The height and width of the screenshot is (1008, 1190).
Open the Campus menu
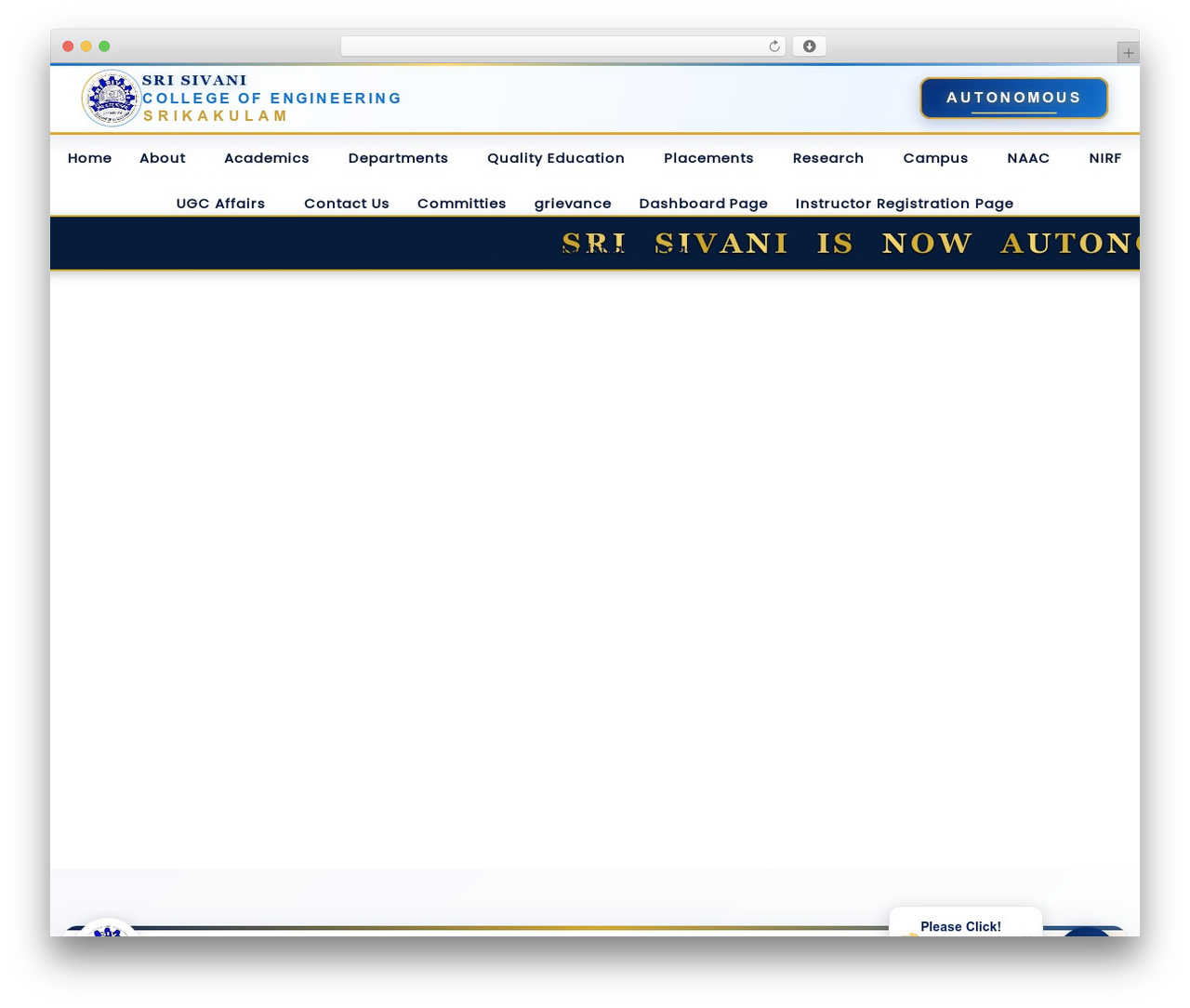pyautogui.click(x=935, y=158)
